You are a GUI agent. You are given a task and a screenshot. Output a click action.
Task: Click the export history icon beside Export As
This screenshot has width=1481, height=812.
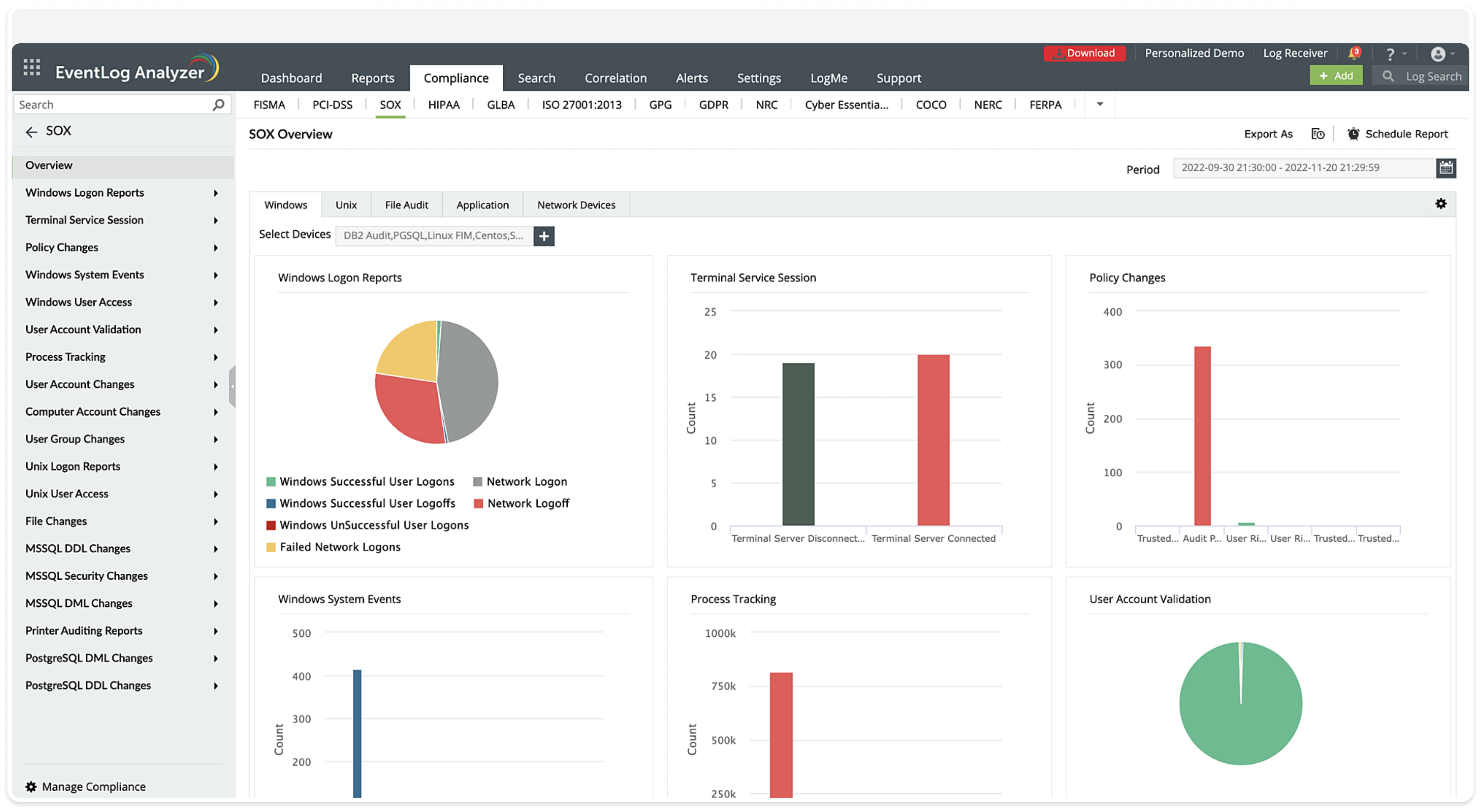click(1318, 134)
